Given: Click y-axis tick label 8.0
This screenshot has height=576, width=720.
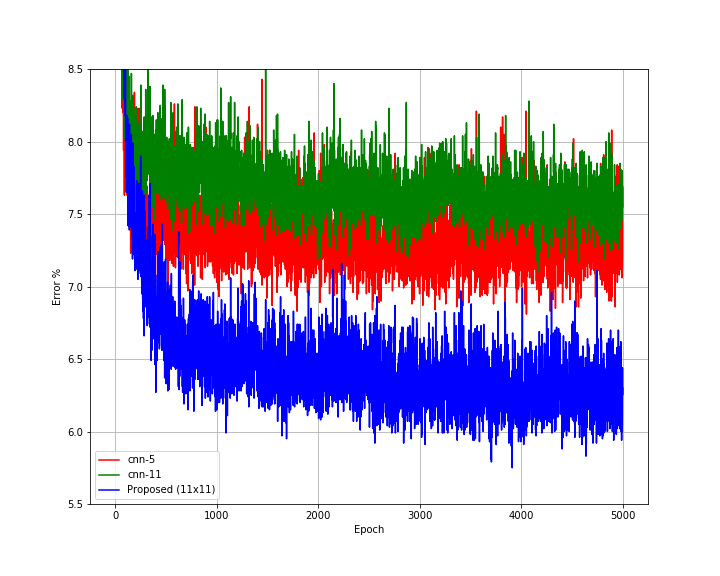Looking at the screenshot, I should coord(75,142).
